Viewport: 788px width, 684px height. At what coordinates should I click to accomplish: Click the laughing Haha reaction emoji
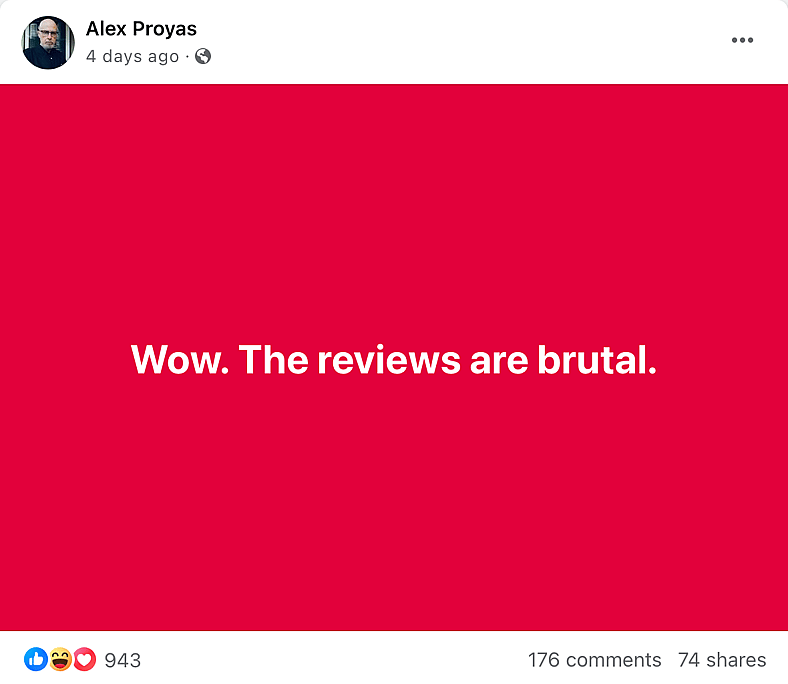click(60, 659)
